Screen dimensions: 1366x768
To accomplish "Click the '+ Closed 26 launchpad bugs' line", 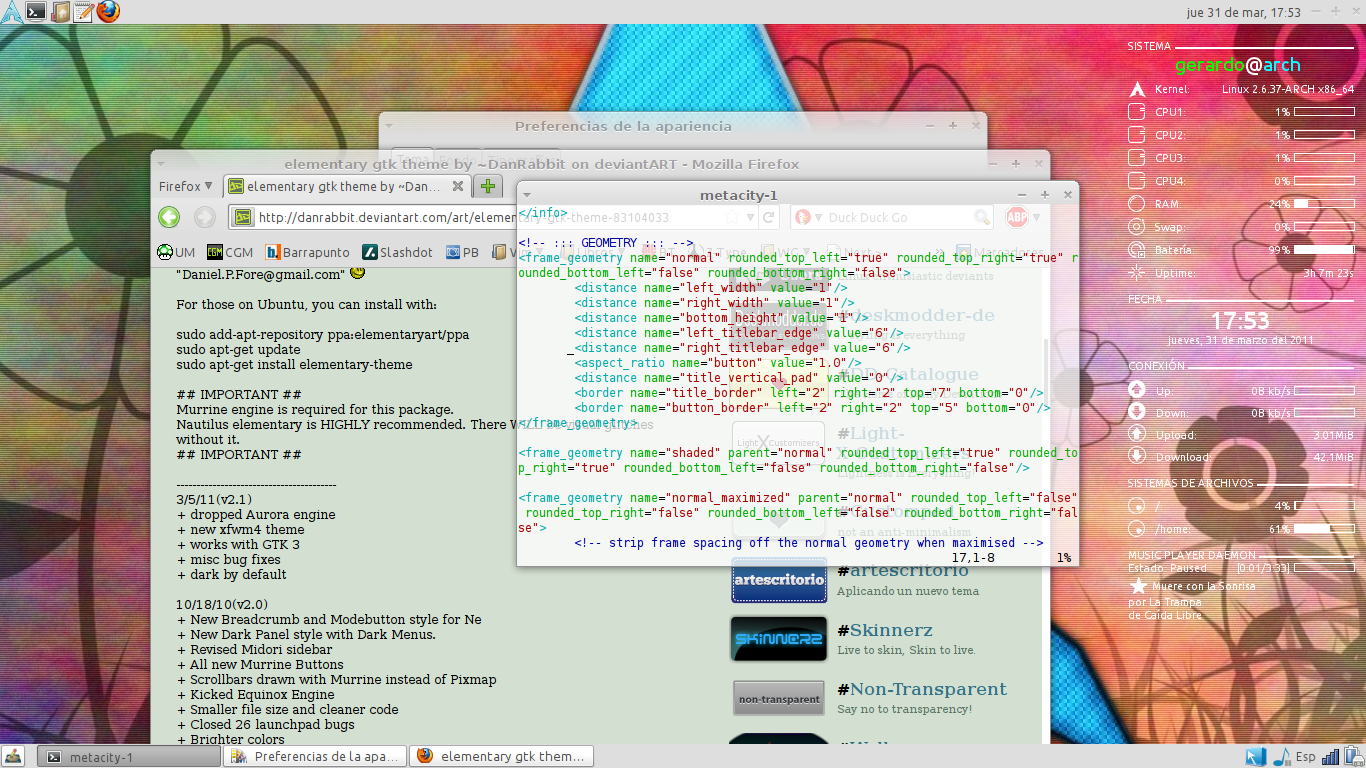I will click(266, 725).
